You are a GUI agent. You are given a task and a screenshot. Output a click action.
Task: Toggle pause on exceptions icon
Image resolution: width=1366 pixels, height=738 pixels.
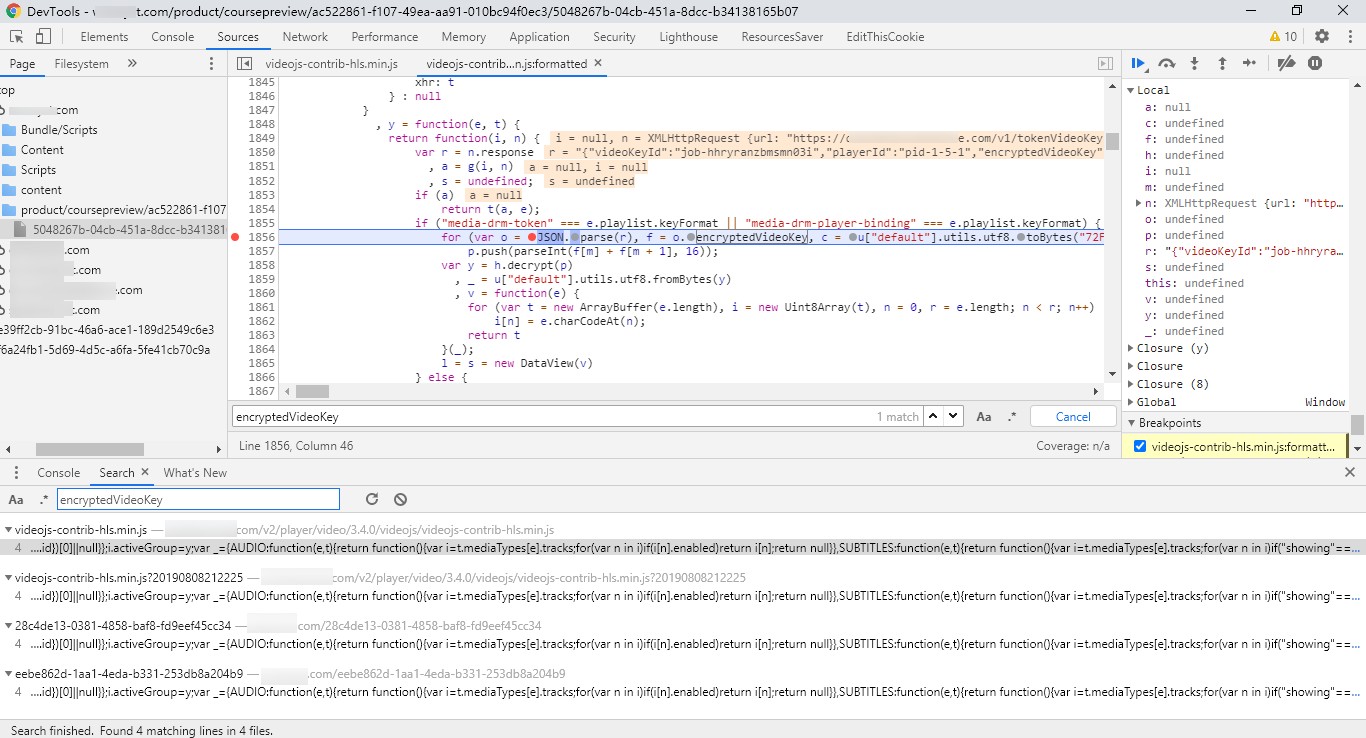tap(1315, 63)
